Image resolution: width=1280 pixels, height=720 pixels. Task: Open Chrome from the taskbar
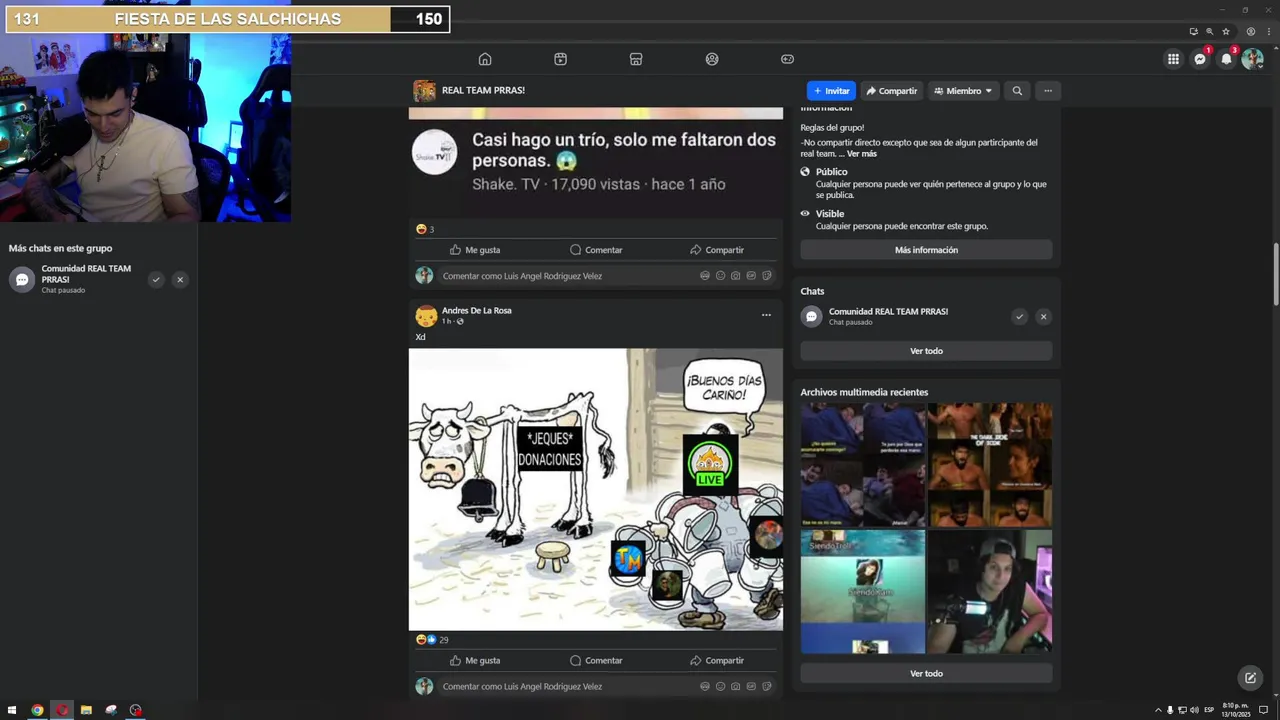37,710
